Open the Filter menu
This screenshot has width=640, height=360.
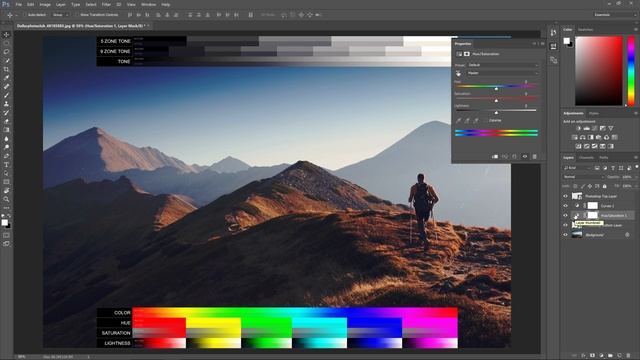[x=106, y=4]
